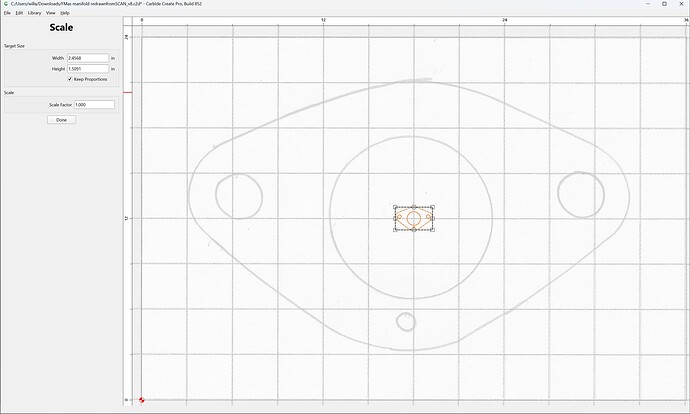The image size is (690, 414).
Task: Toggle the Keep Proportions checkbox
Action: (x=70, y=79)
